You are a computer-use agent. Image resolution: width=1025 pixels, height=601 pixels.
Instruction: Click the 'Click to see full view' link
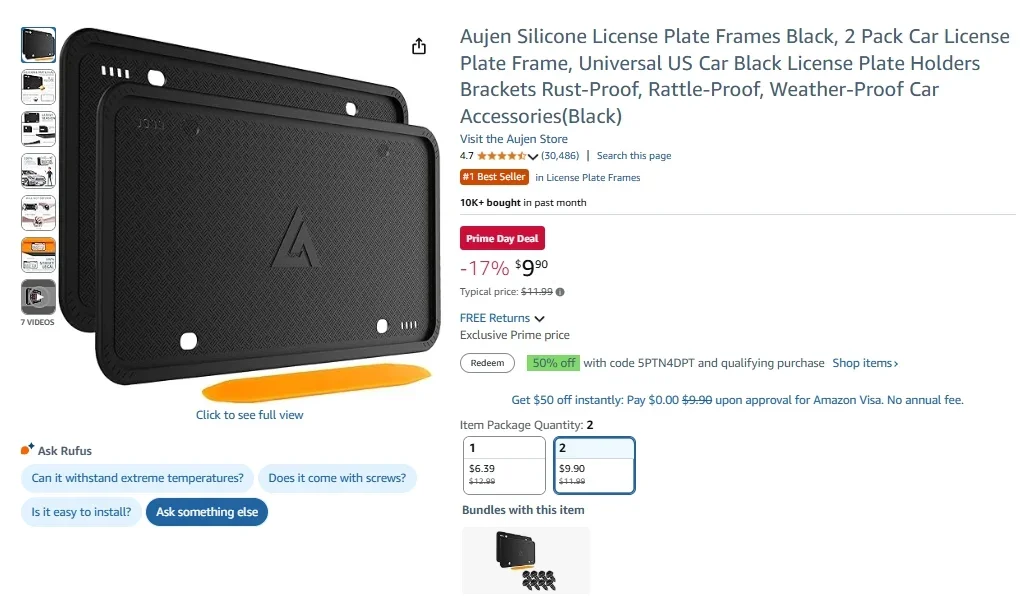tap(249, 414)
